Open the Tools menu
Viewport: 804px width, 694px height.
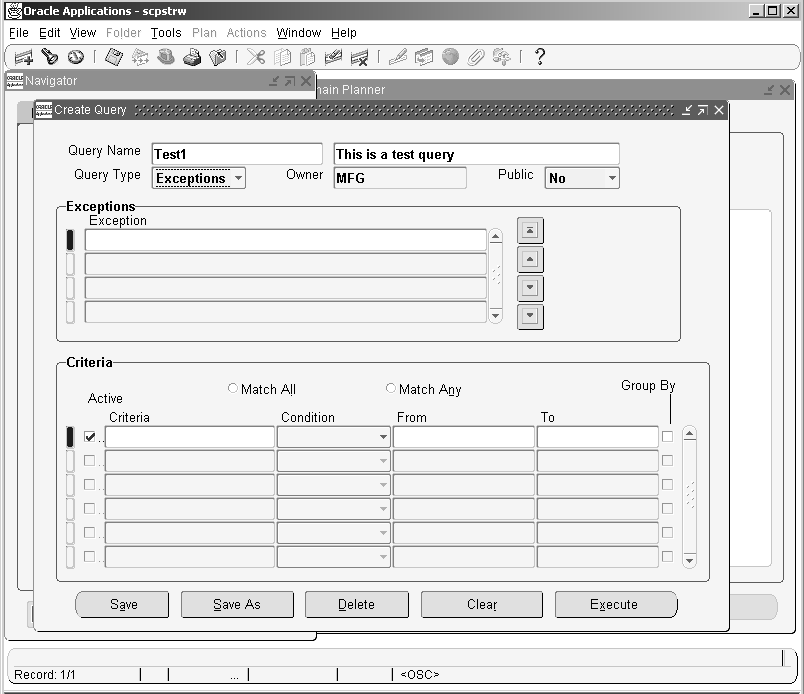[166, 33]
